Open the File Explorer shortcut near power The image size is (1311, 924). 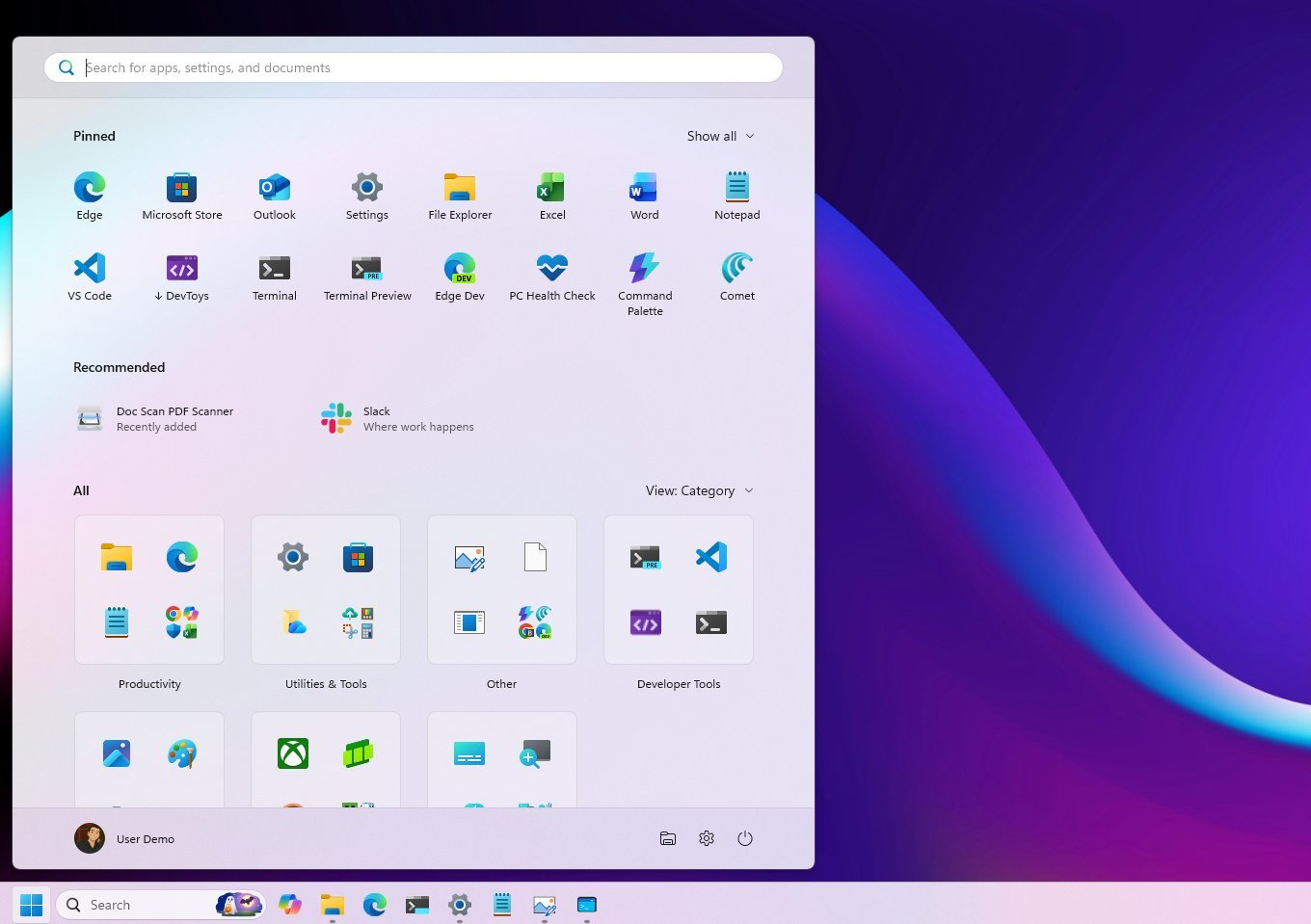pos(668,838)
